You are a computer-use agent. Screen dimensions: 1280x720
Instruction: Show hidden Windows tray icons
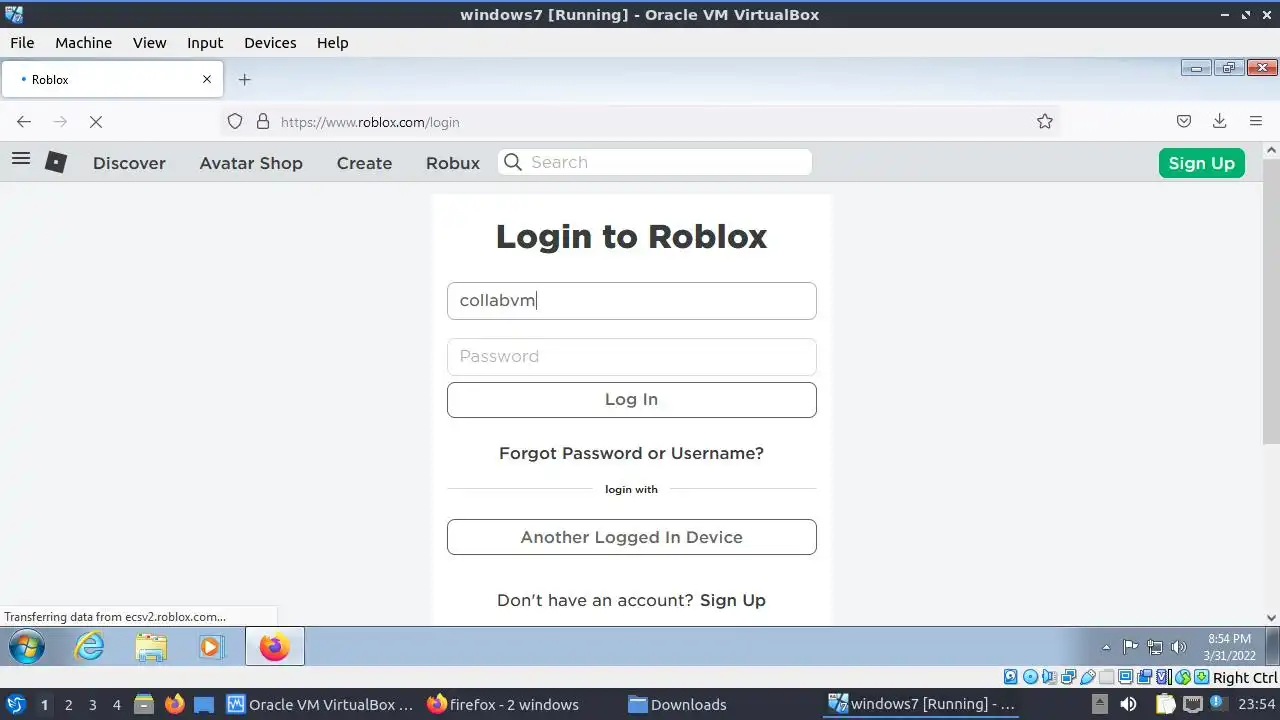click(x=1106, y=647)
